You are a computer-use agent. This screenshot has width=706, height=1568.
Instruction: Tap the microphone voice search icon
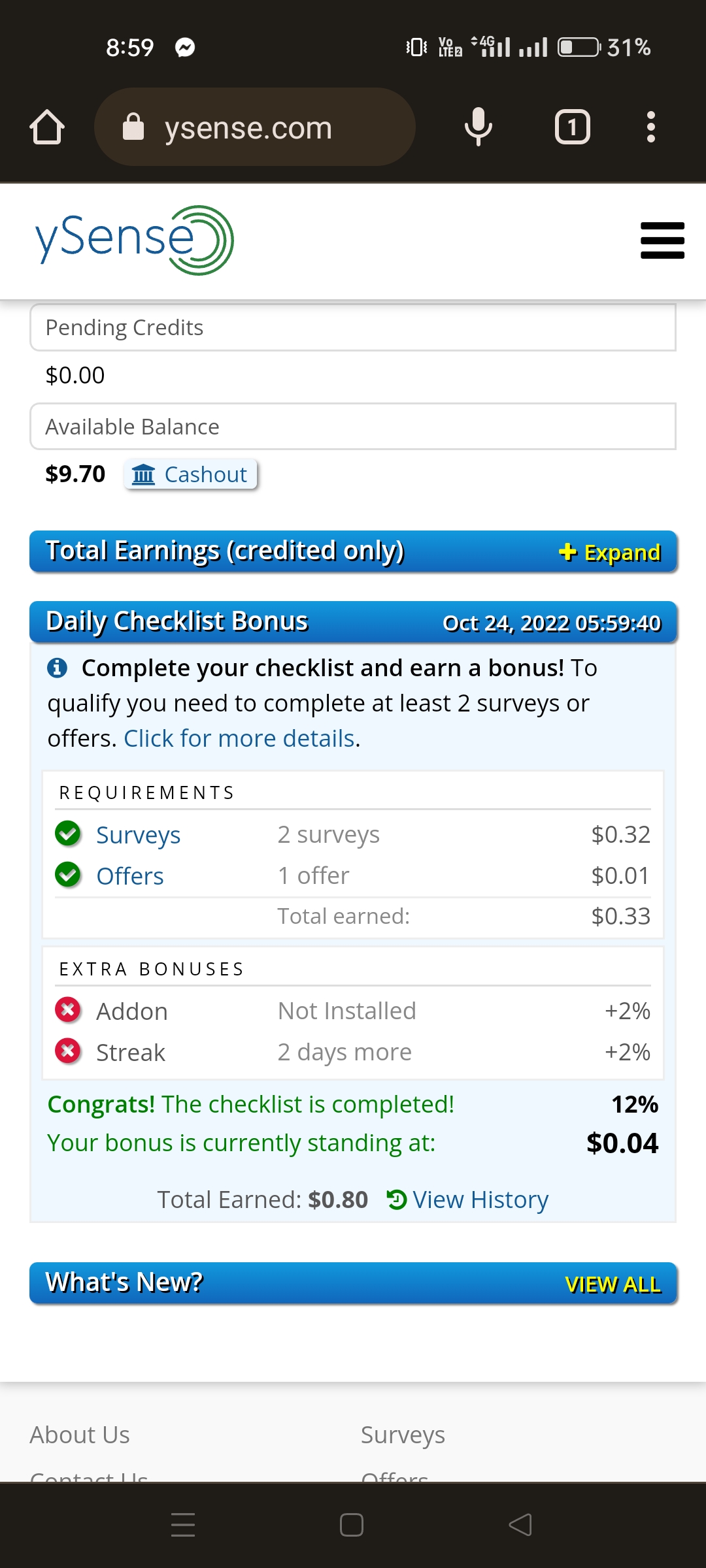click(x=478, y=127)
